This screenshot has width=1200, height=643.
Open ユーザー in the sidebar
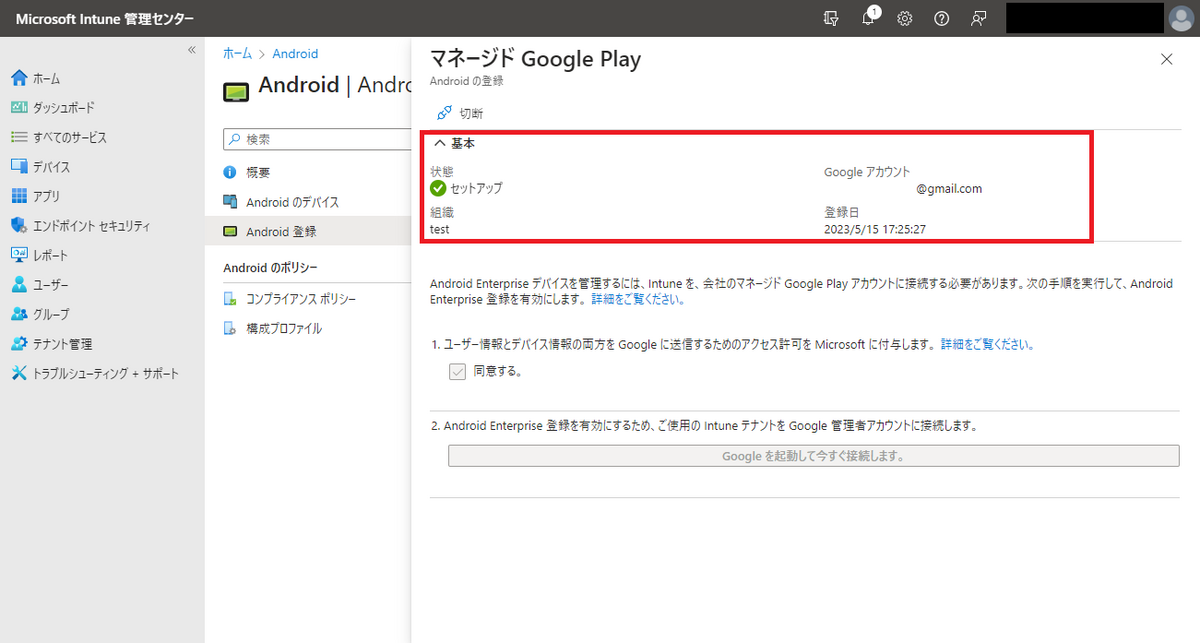[x=50, y=285]
